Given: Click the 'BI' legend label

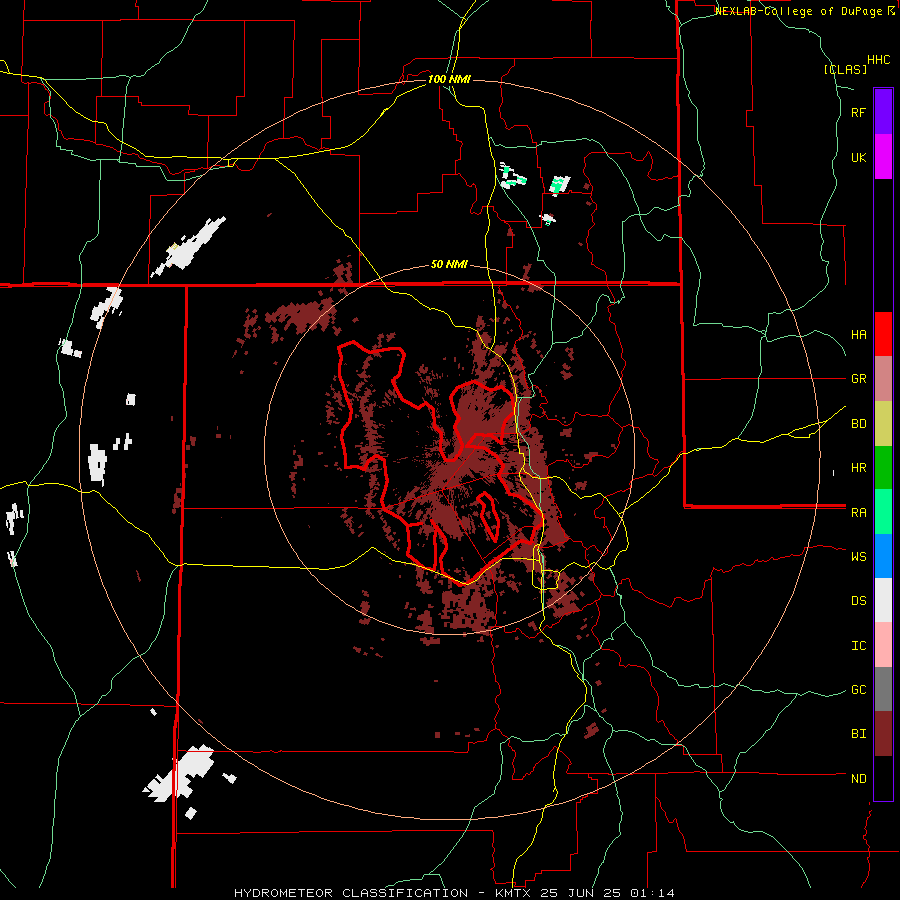Looking at the screenshot, I should 858,734.
